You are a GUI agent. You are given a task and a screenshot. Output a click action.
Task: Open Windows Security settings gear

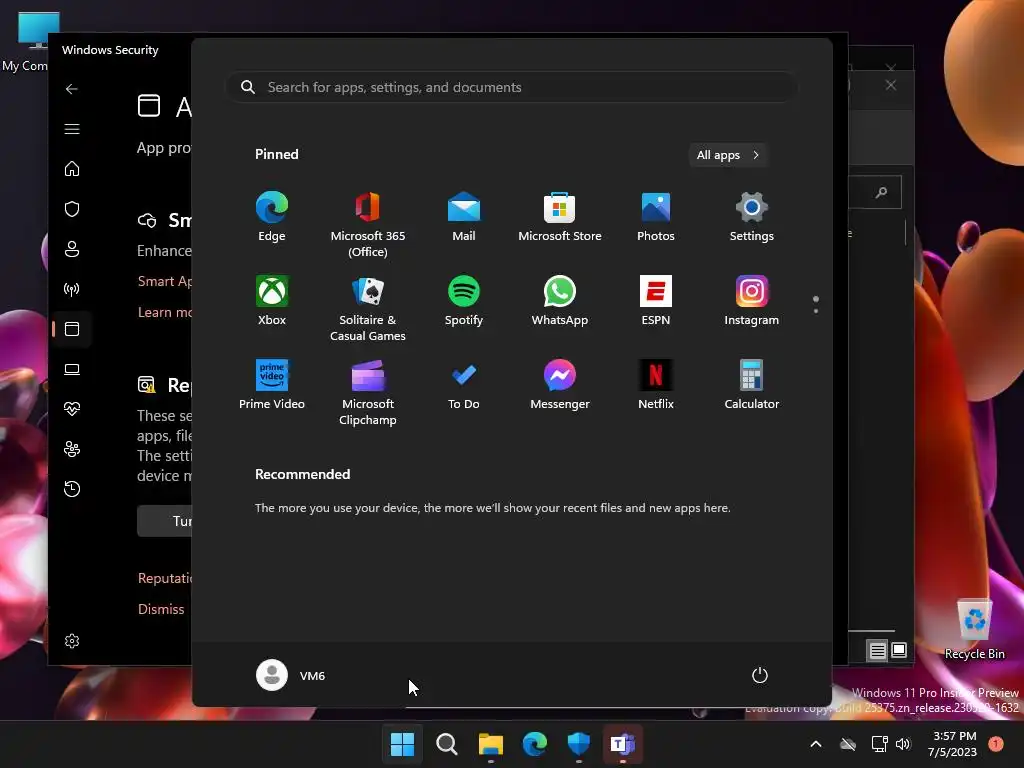click(72, 641)
